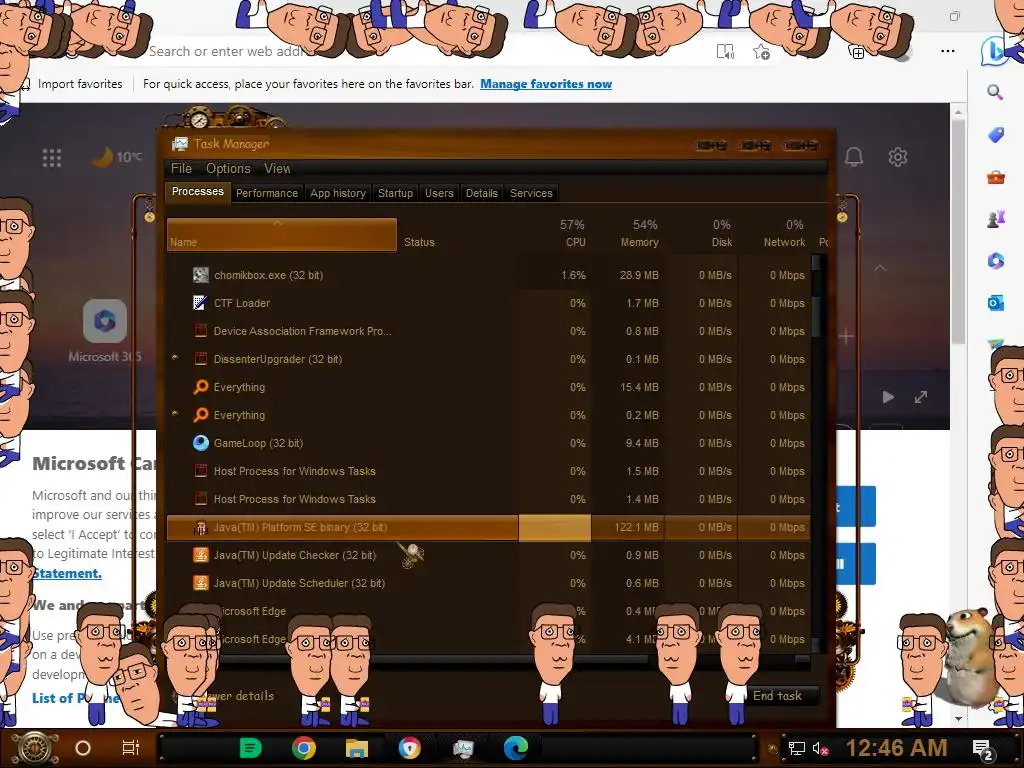Add page to favorites star icon
Screen dimensions: 1024x768
pyautogui.click(x=761, y=52)
